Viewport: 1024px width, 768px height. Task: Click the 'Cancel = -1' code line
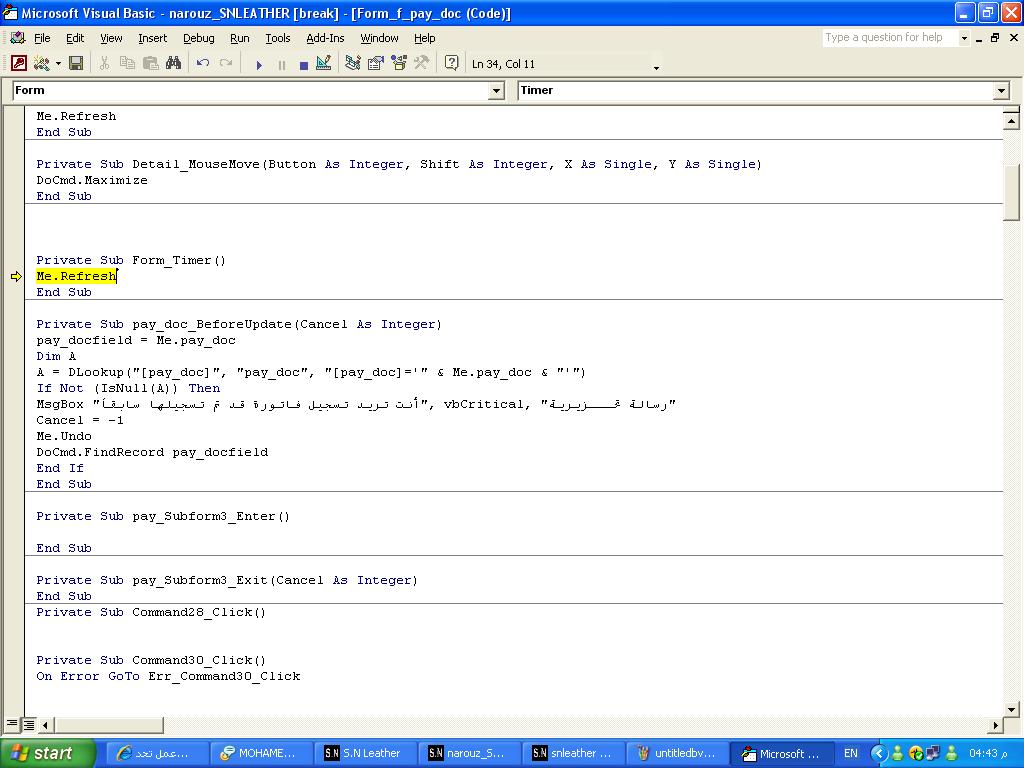coord(80,420)
